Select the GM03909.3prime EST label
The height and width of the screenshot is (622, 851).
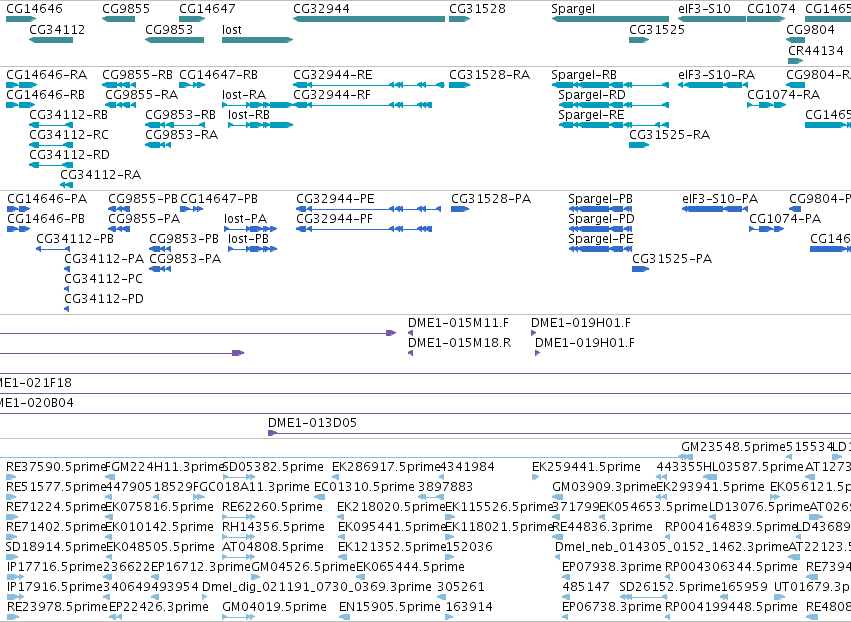tap(604, 487)
